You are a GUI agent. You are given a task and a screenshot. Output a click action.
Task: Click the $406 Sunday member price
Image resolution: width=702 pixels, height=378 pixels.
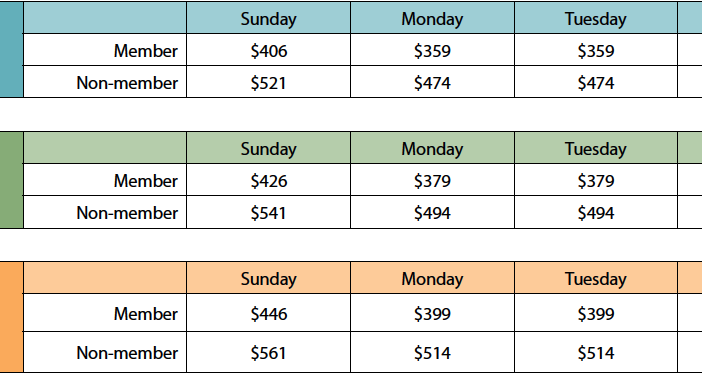click(x=269, y=51)
